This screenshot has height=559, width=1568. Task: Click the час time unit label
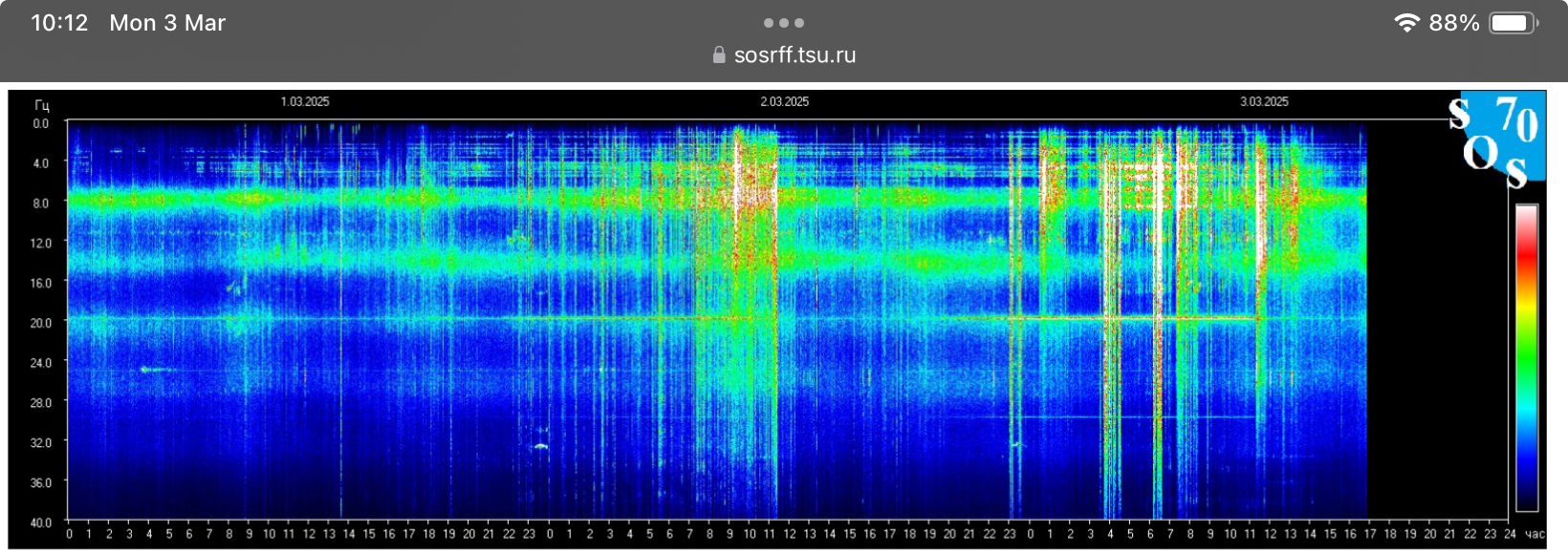point(1535,534)
